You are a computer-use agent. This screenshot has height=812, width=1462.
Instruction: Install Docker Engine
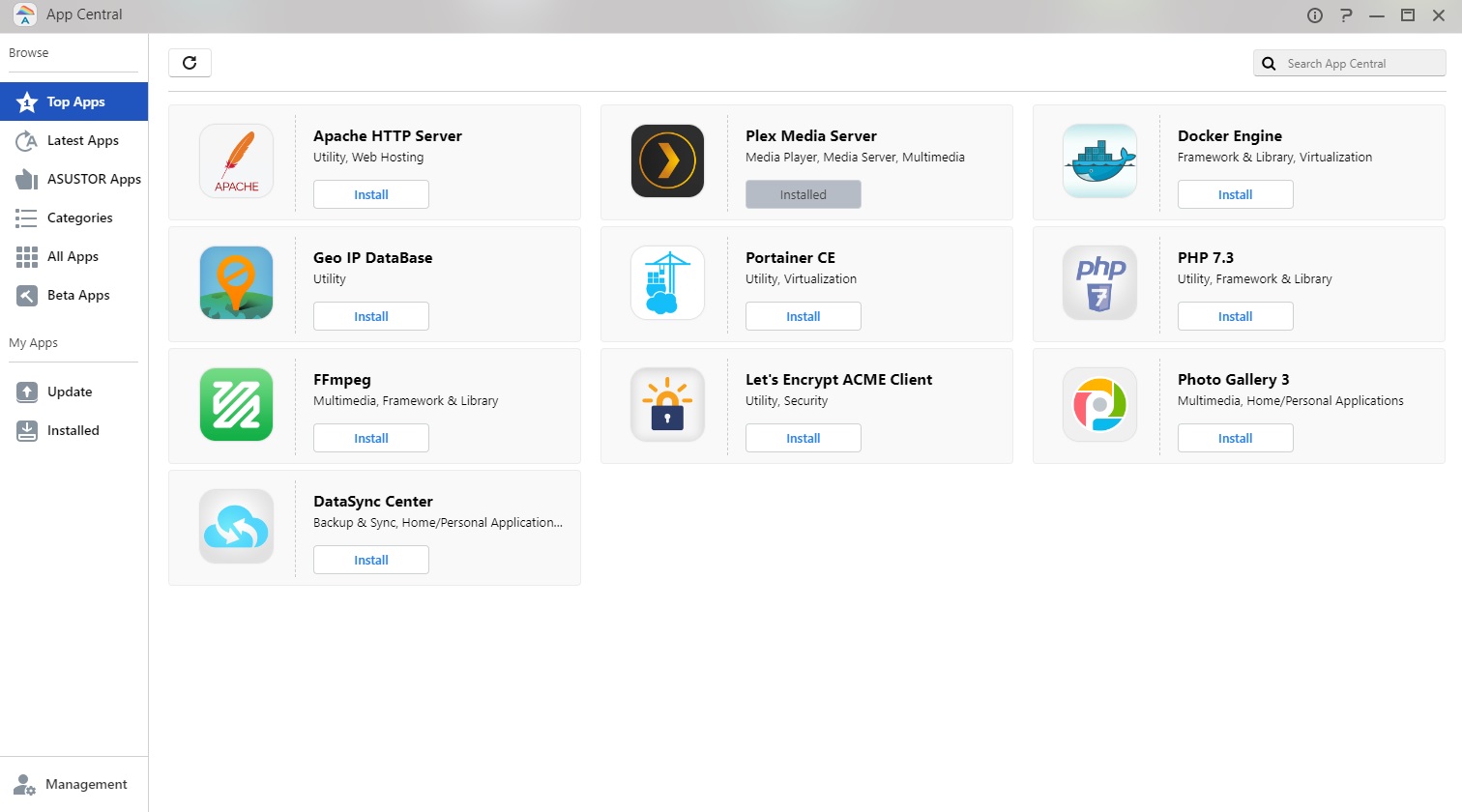1236,194
